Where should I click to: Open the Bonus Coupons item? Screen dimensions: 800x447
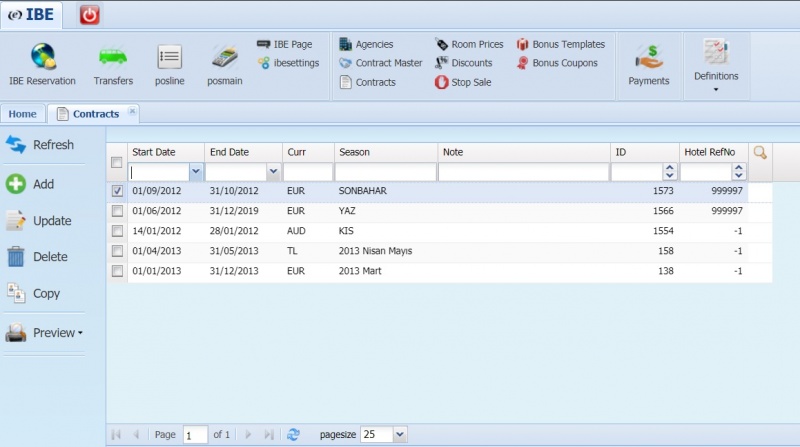(557, 63)
